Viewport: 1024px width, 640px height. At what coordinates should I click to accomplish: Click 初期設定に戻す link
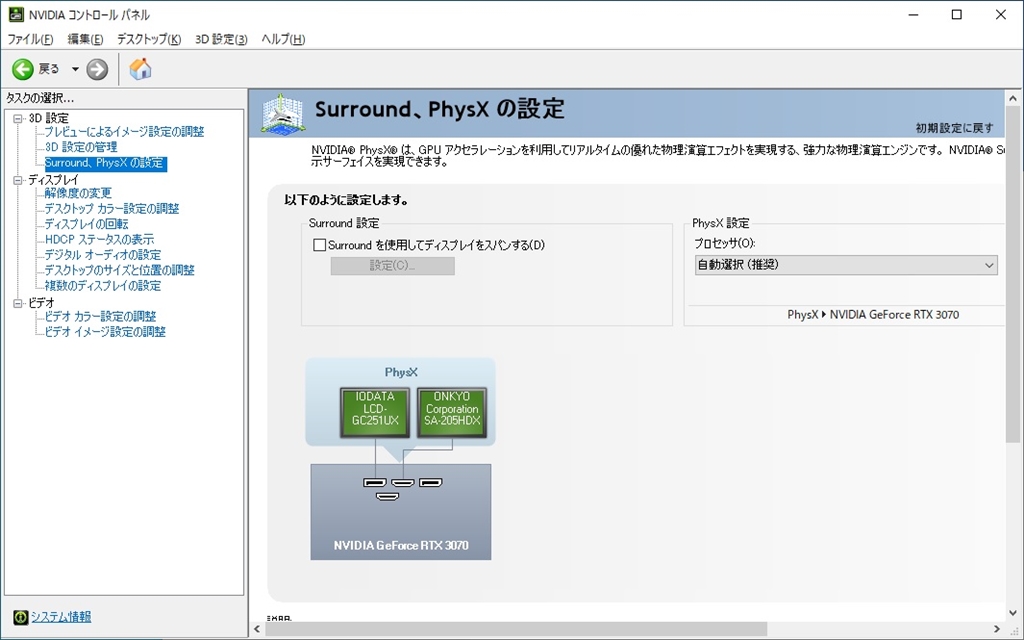(x=954, y=128)
